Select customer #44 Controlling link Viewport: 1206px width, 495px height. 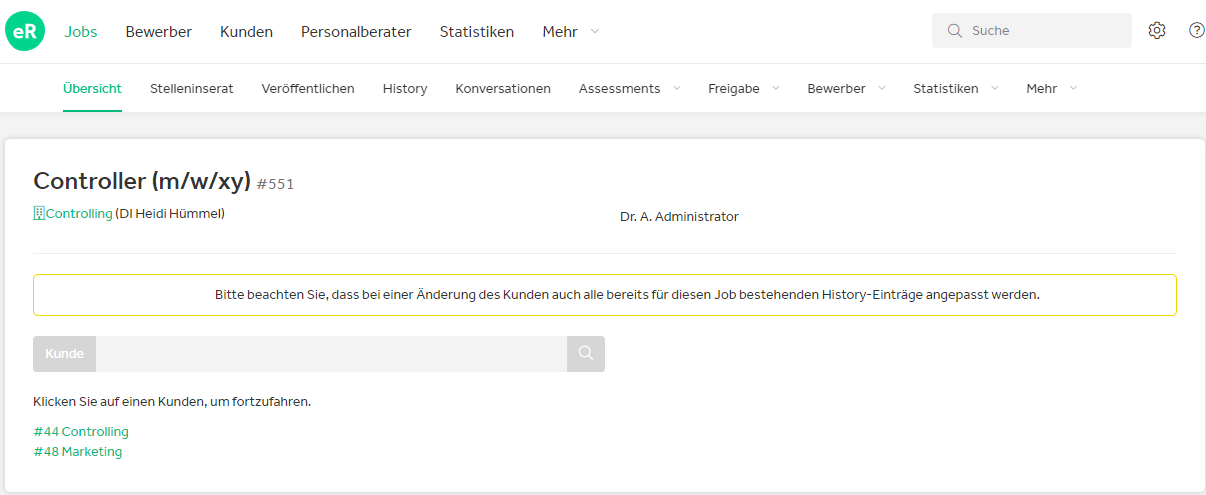point(81,432)
